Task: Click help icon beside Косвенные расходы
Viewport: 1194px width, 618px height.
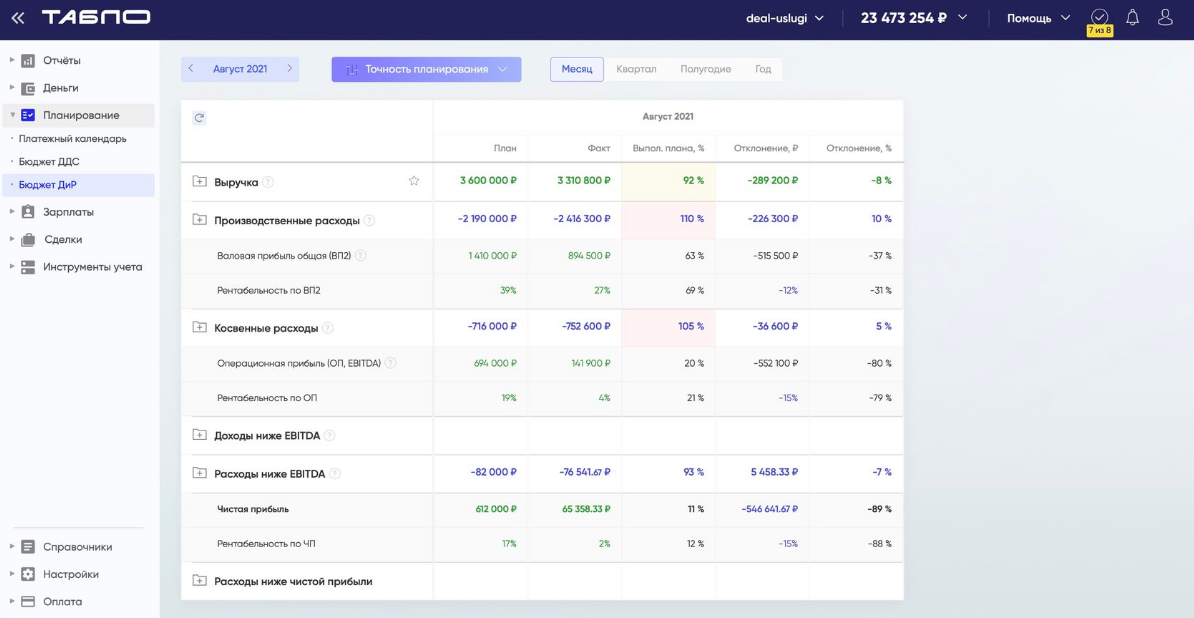Action: point(328,328)
